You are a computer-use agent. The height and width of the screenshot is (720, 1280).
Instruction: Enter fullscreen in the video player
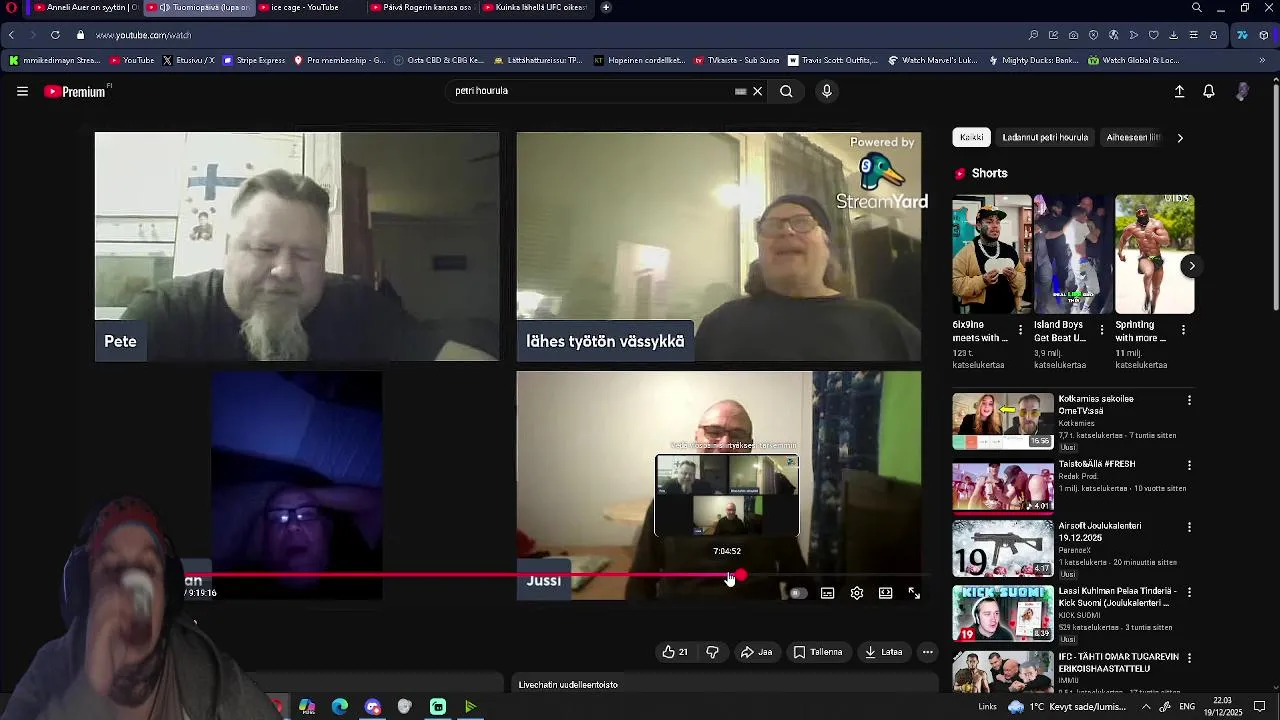point(914,593)
